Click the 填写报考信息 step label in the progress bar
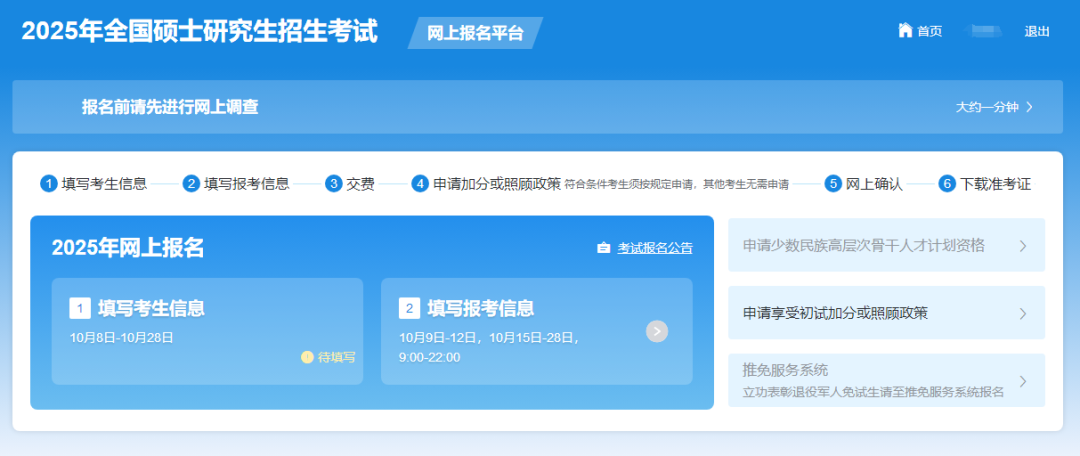 coord(247,184)
